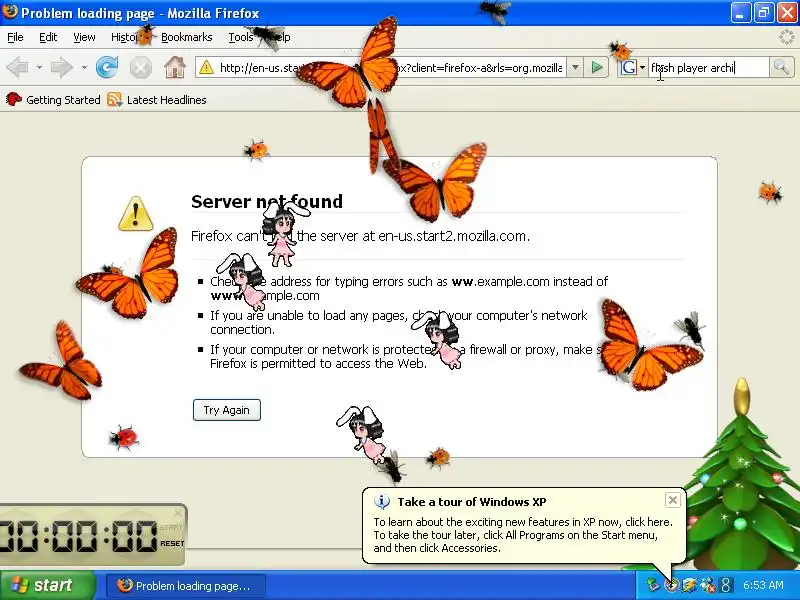Click the timer RESET button
Screen dimensions: 800x600
pos(172,543)
